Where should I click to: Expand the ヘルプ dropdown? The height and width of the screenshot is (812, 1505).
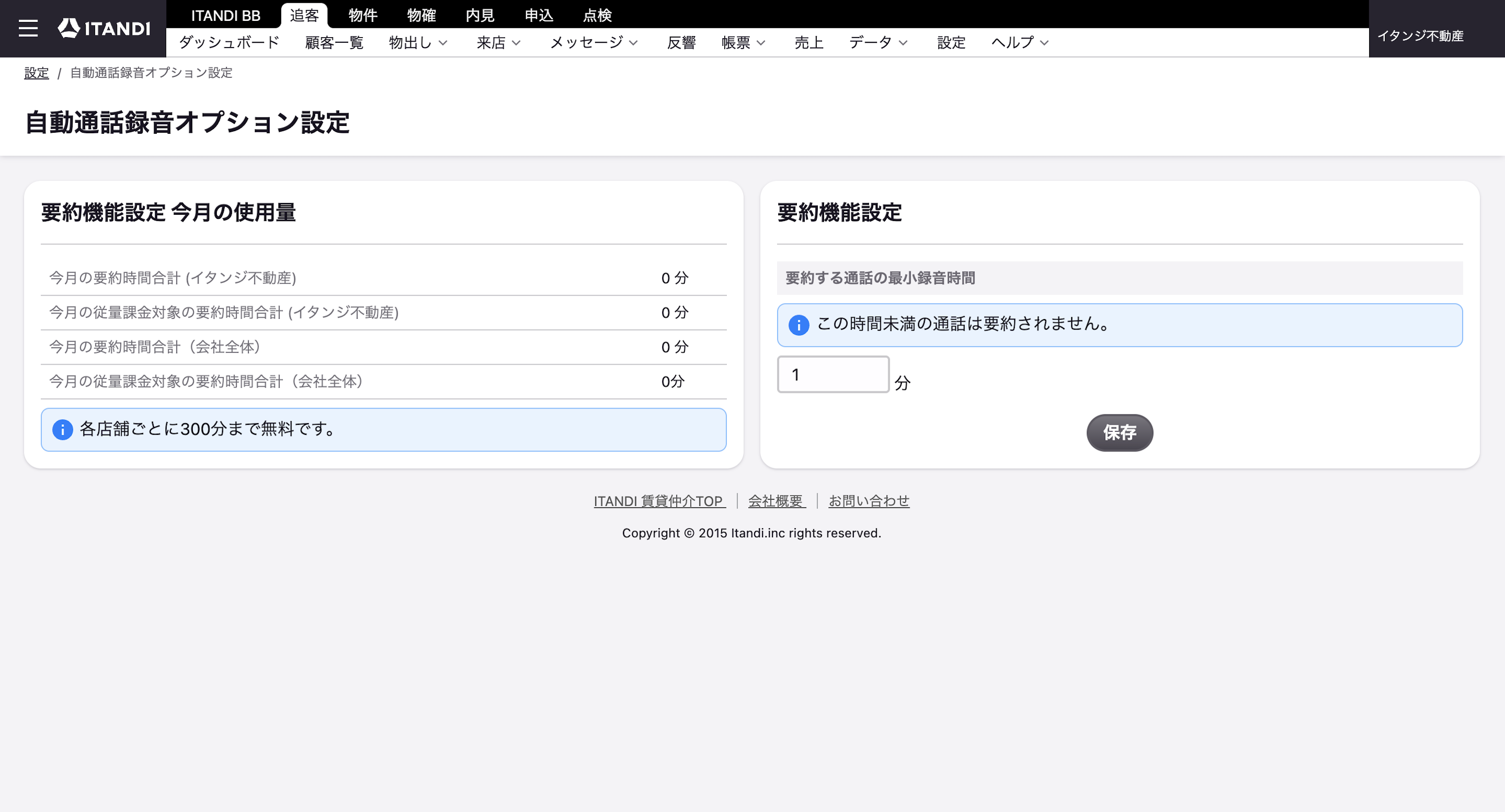point(1020,43)
